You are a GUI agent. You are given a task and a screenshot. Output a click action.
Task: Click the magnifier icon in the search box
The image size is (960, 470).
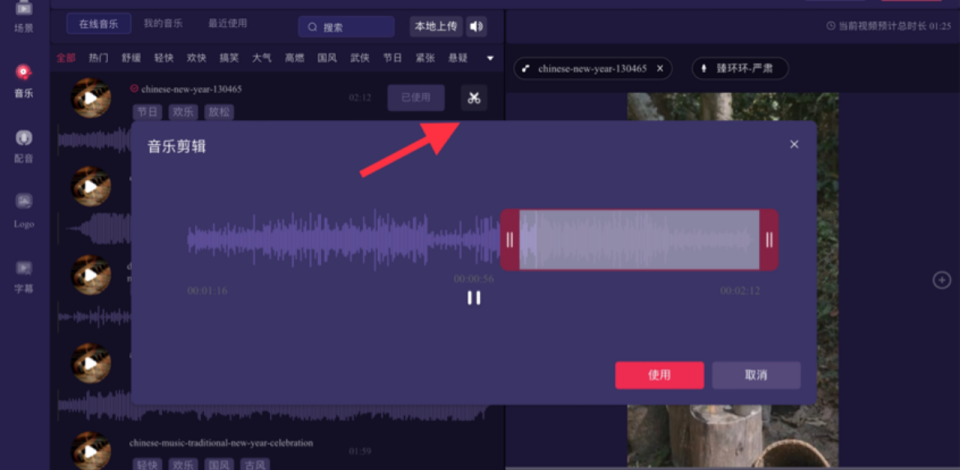(x=312, y=27)
